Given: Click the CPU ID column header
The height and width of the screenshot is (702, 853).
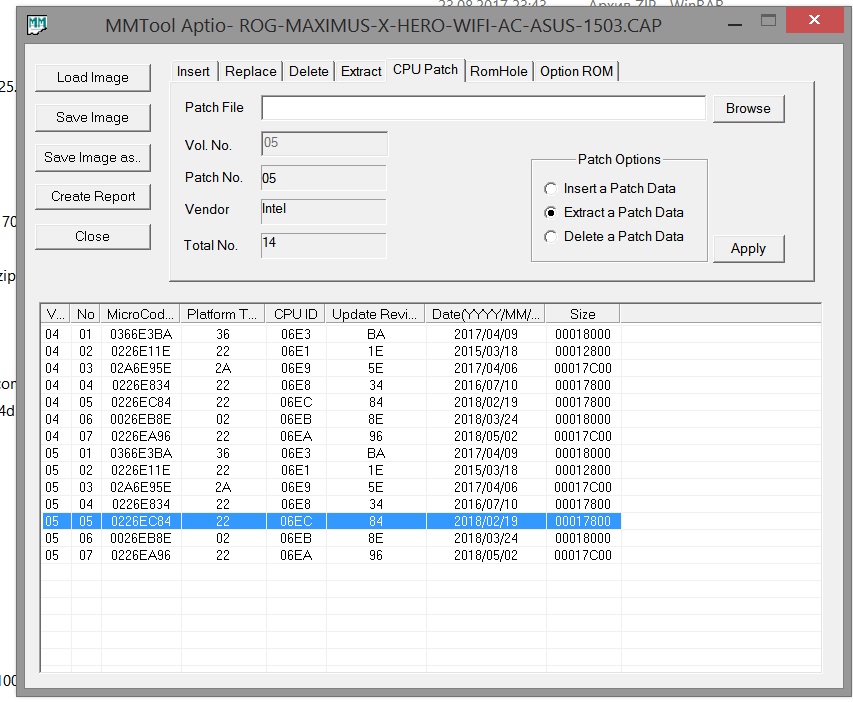Looking at the screenshot, I should point(296,314).
